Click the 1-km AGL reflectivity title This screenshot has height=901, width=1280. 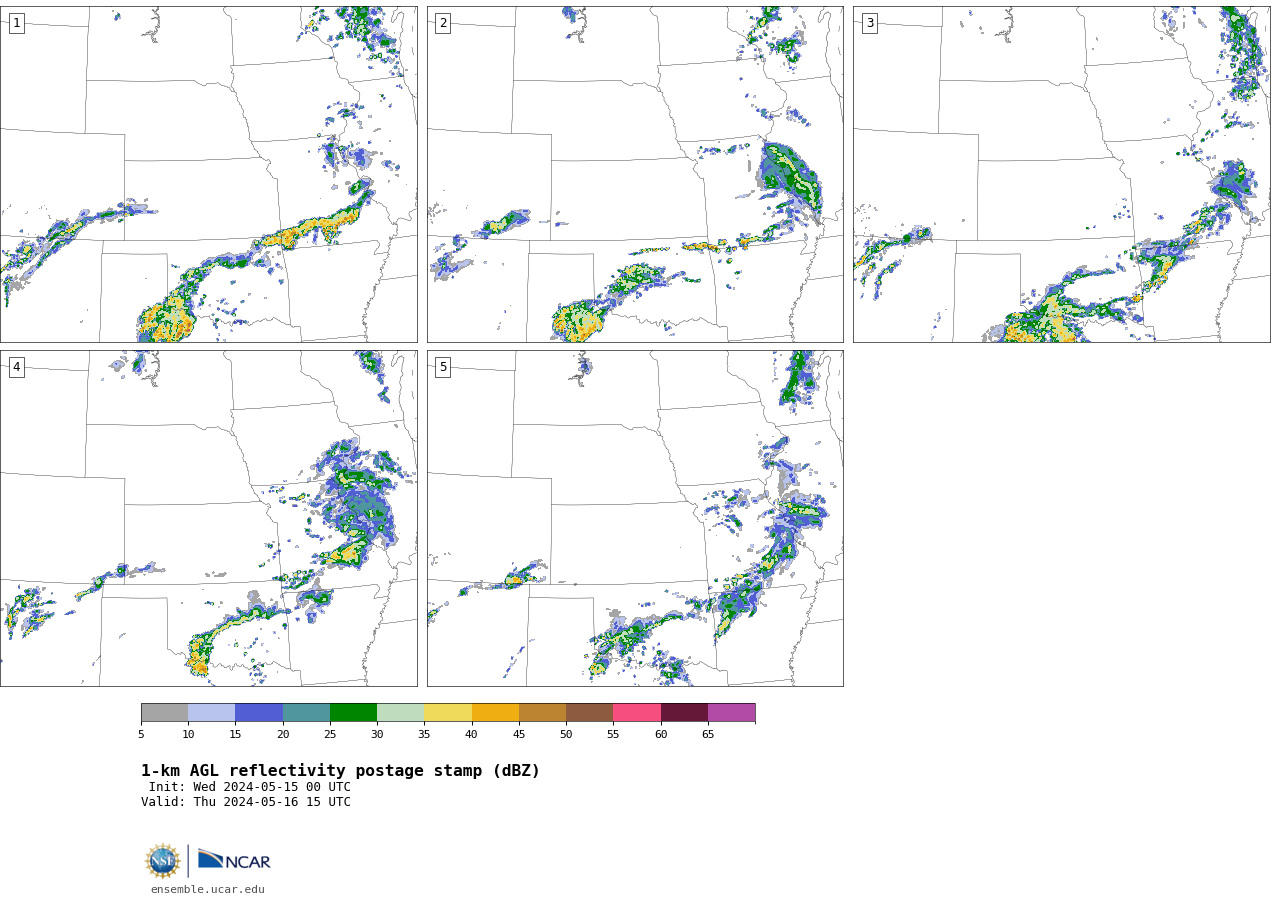click(340, 771)
